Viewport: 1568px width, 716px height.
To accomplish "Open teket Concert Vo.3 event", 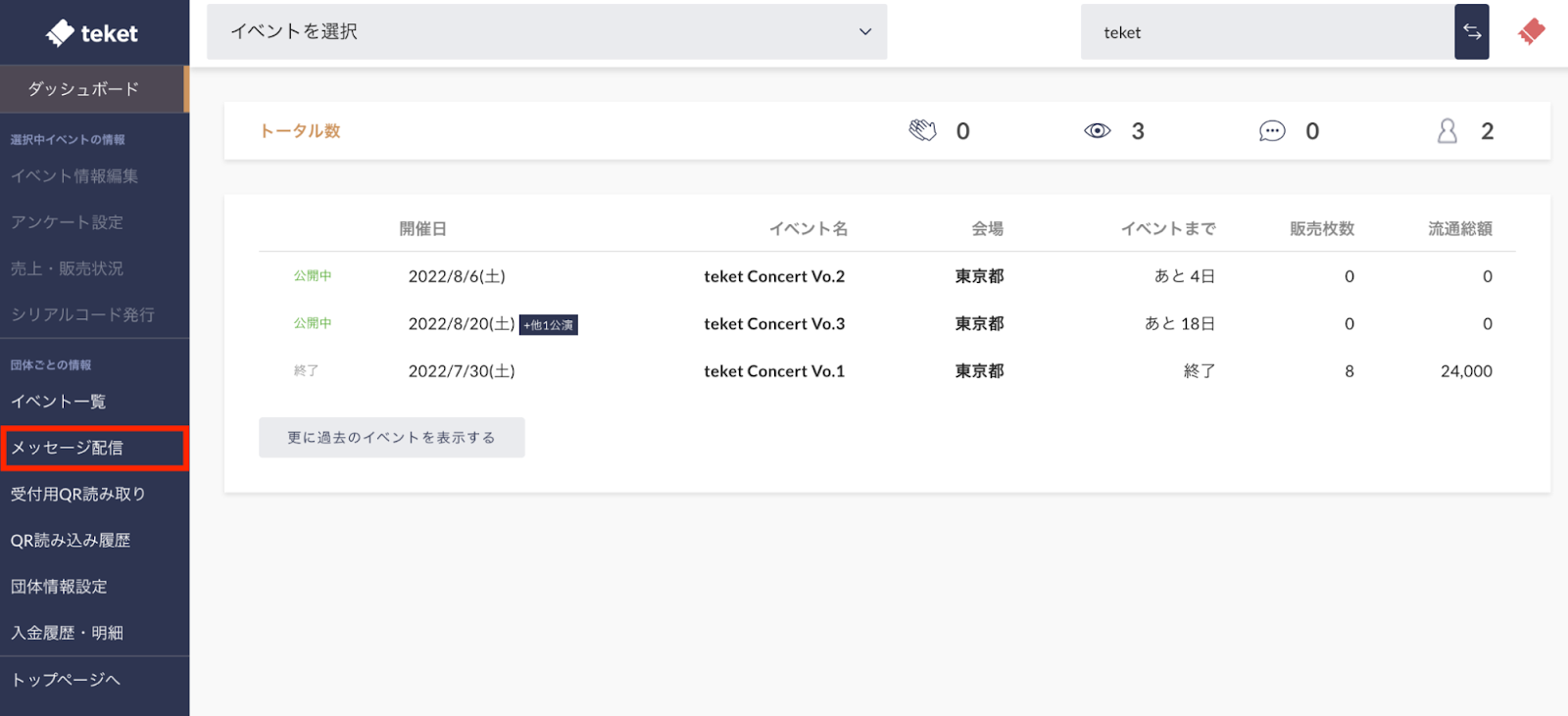I will click(x=773, y=324).
